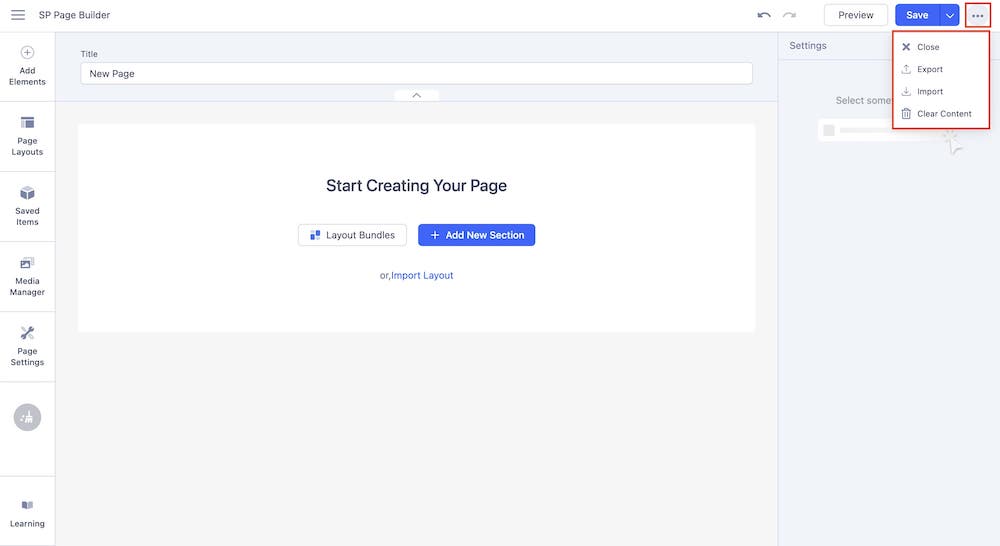This screenshot has height=546, width=1000.
Task: Toggle the three-dots more options menu
Action: point(977,15)
